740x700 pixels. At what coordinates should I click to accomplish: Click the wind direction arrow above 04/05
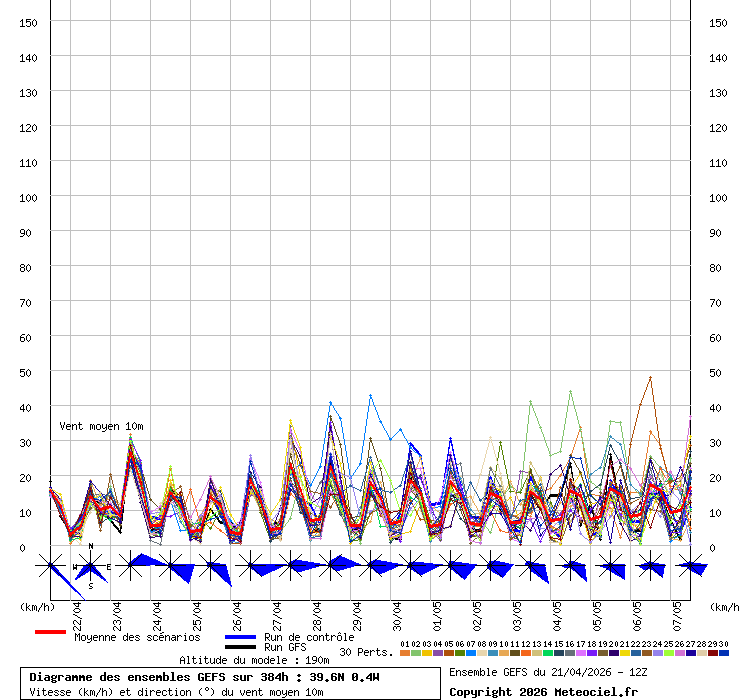[x=571, y=567]
